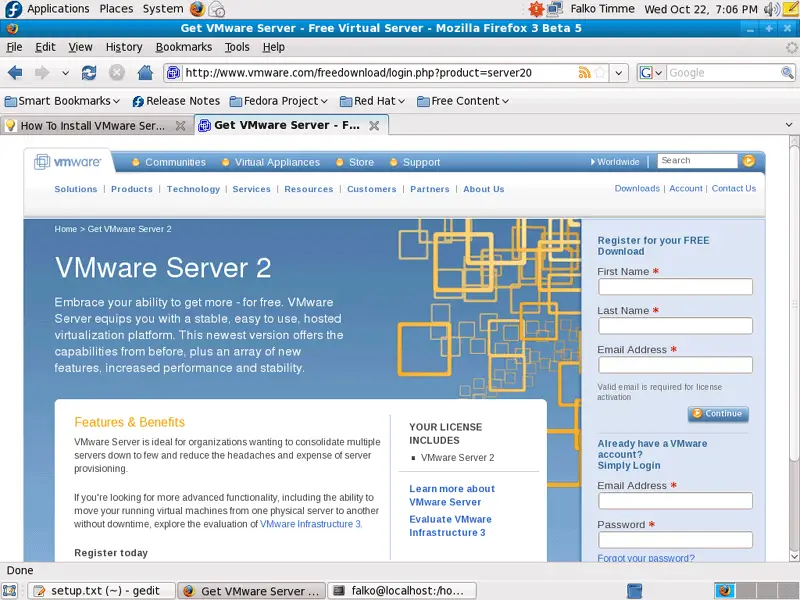Expand the Red Hat bookmarks folder

point(372,101)
